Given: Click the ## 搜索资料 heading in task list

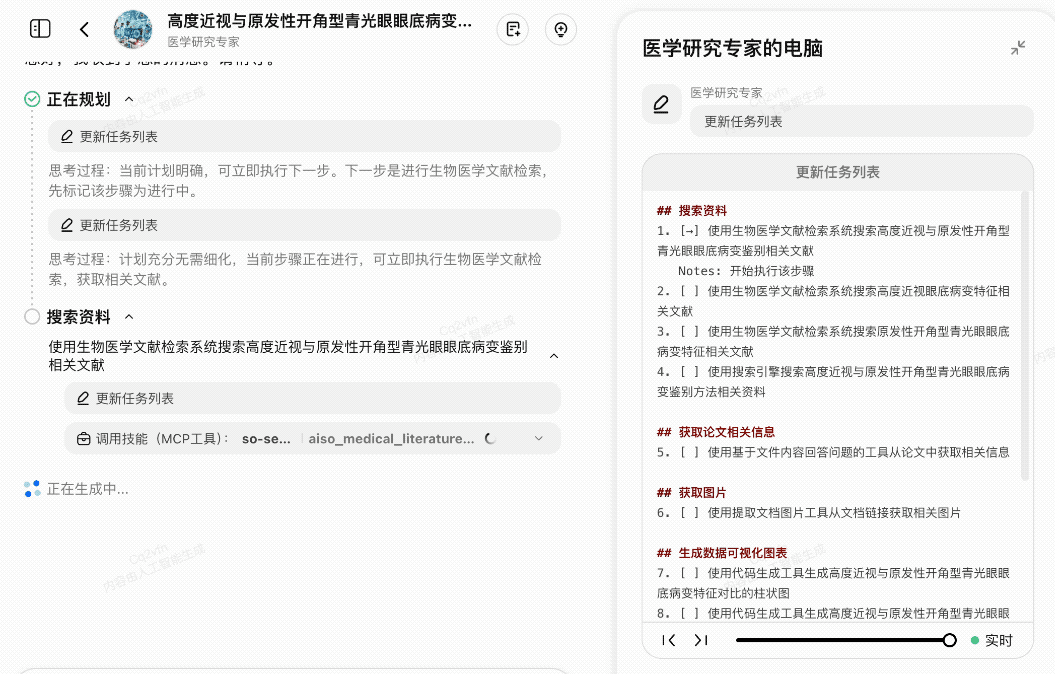Looking at the screenshot, I should 692,211.
